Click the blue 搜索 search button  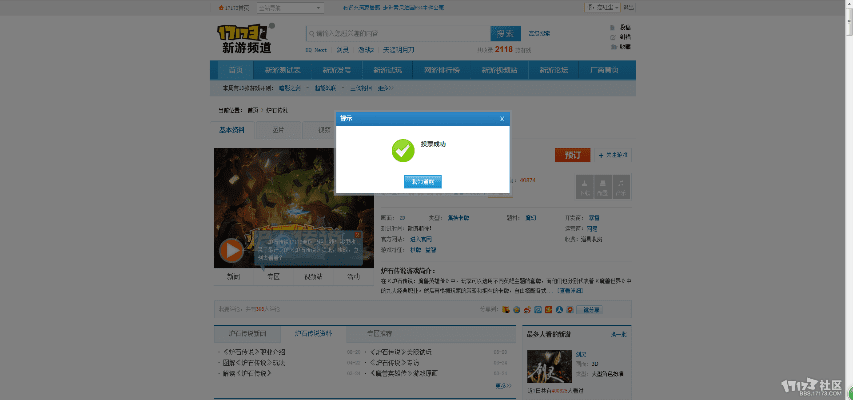pyautogui.click(x=506, y=33)
